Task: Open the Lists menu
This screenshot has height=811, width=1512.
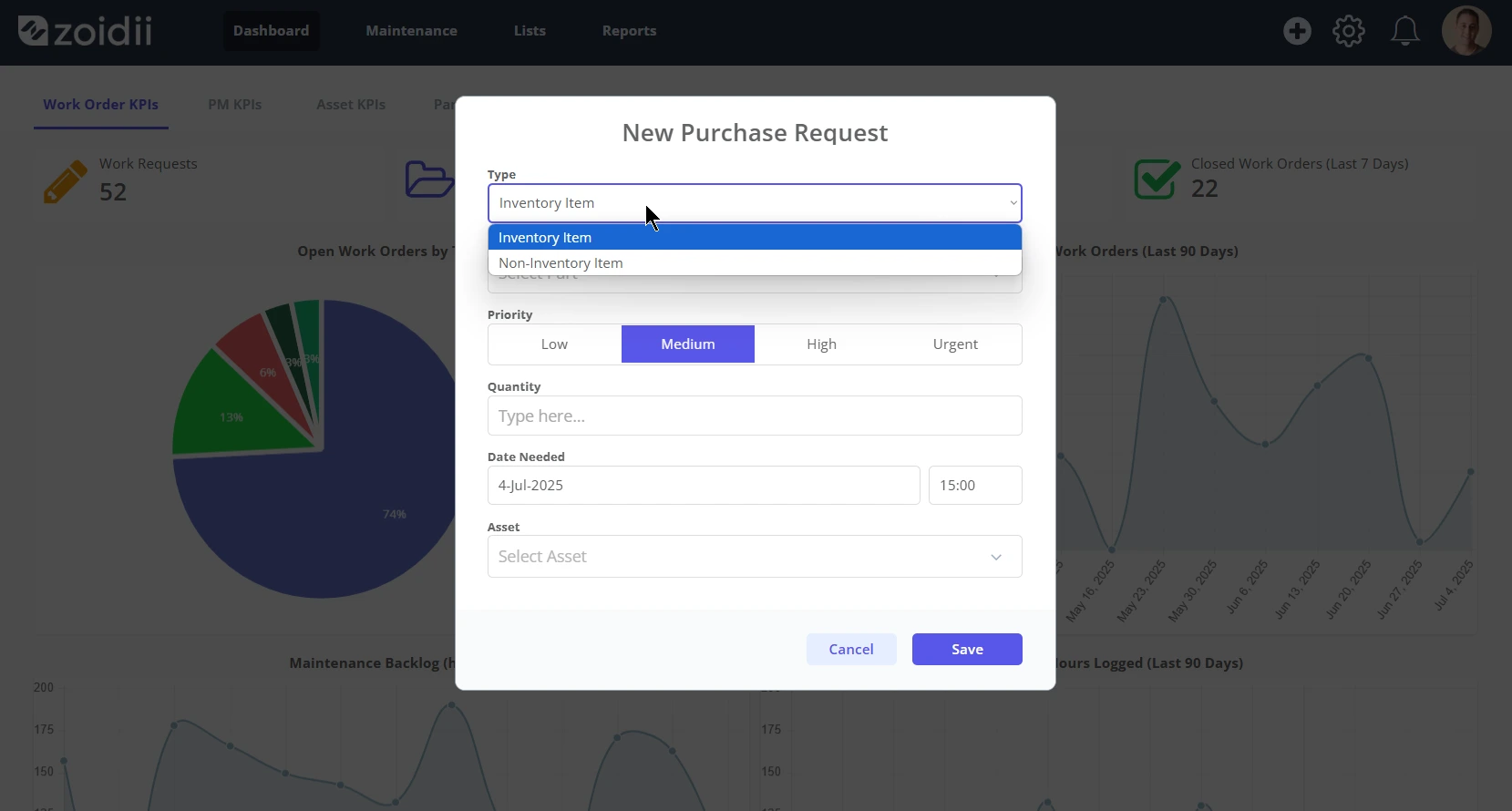Action: point(530,31)
